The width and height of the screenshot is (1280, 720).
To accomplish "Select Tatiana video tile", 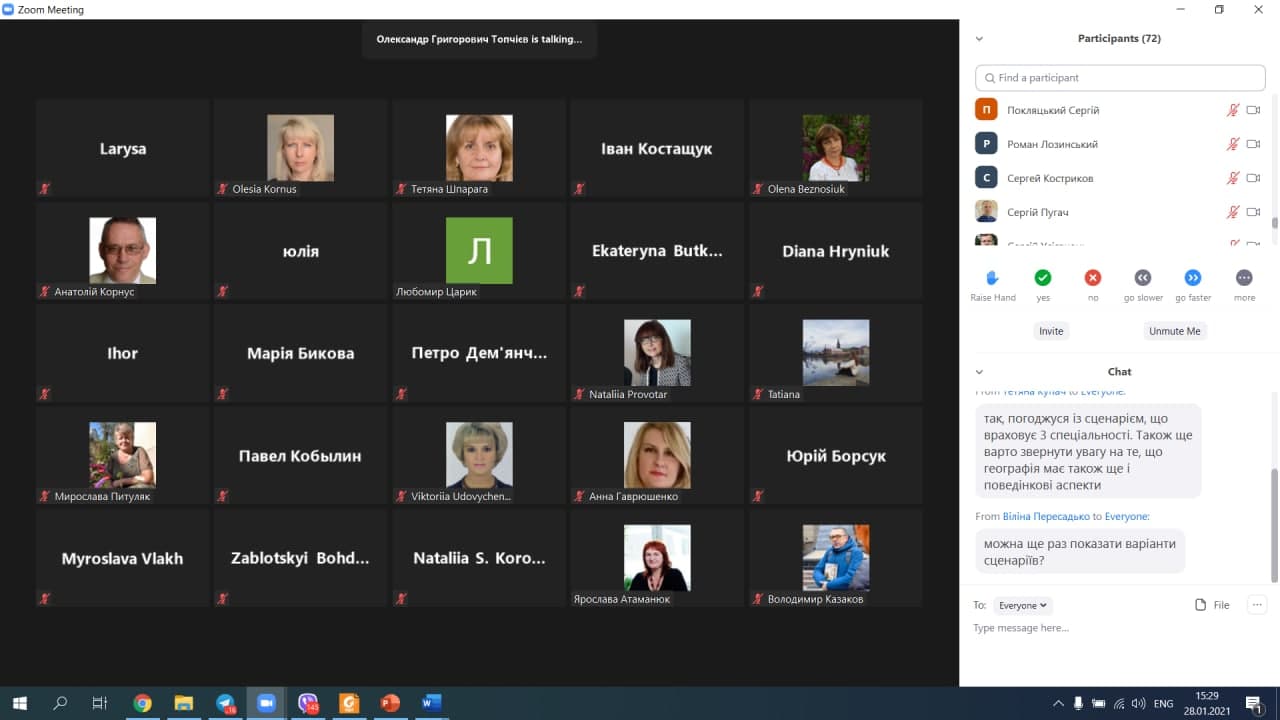I will pyautogui.click(x=835, y=353).
